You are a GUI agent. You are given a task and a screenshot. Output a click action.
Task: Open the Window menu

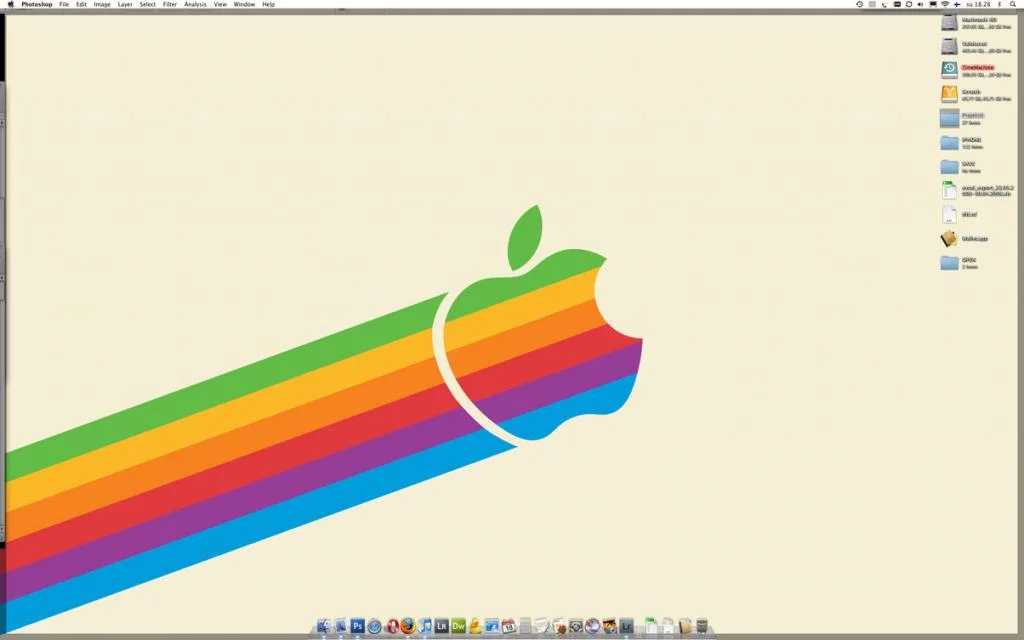pos(244,5)
